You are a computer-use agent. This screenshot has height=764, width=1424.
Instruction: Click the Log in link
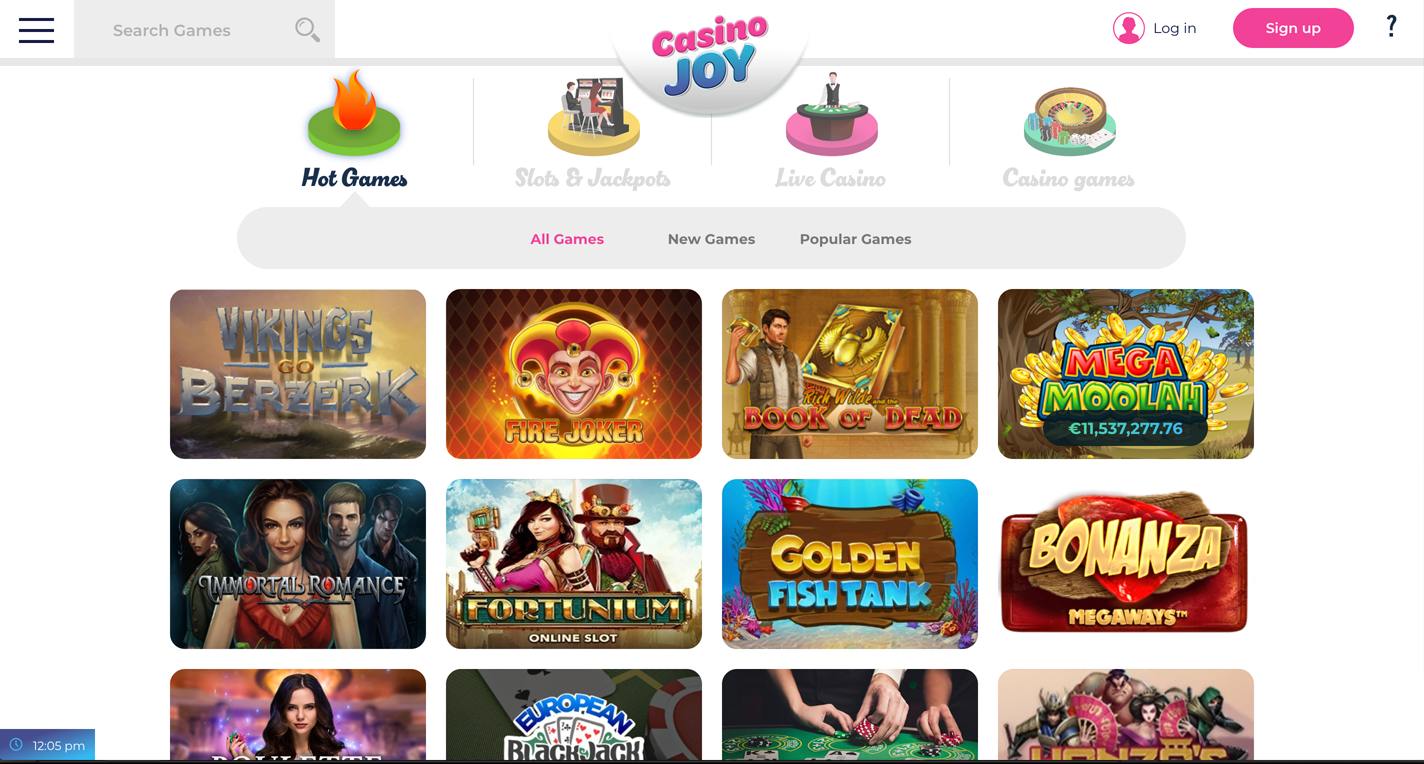click(x=1174, y=28)
